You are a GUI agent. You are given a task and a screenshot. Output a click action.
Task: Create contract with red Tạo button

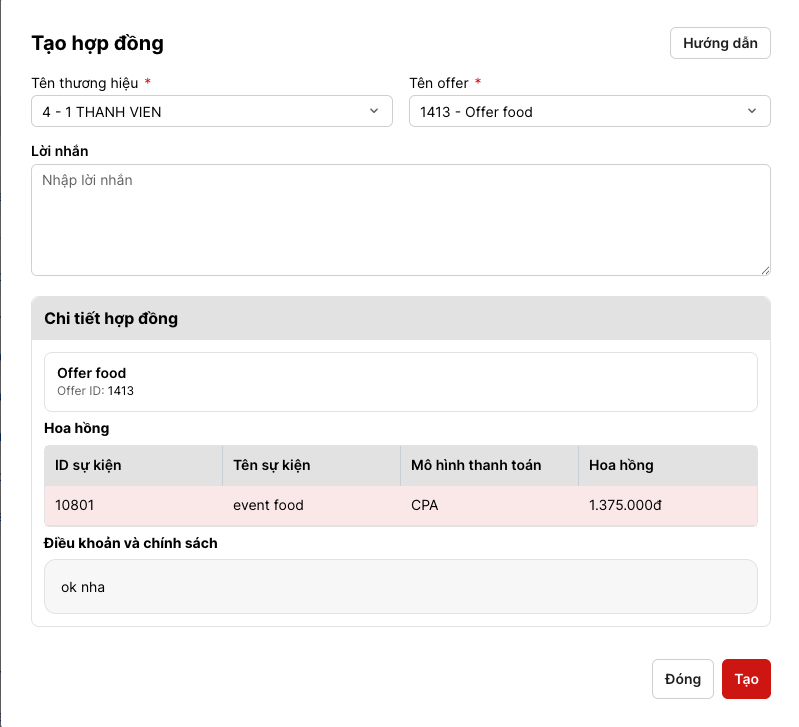click(x=746, y=679)
